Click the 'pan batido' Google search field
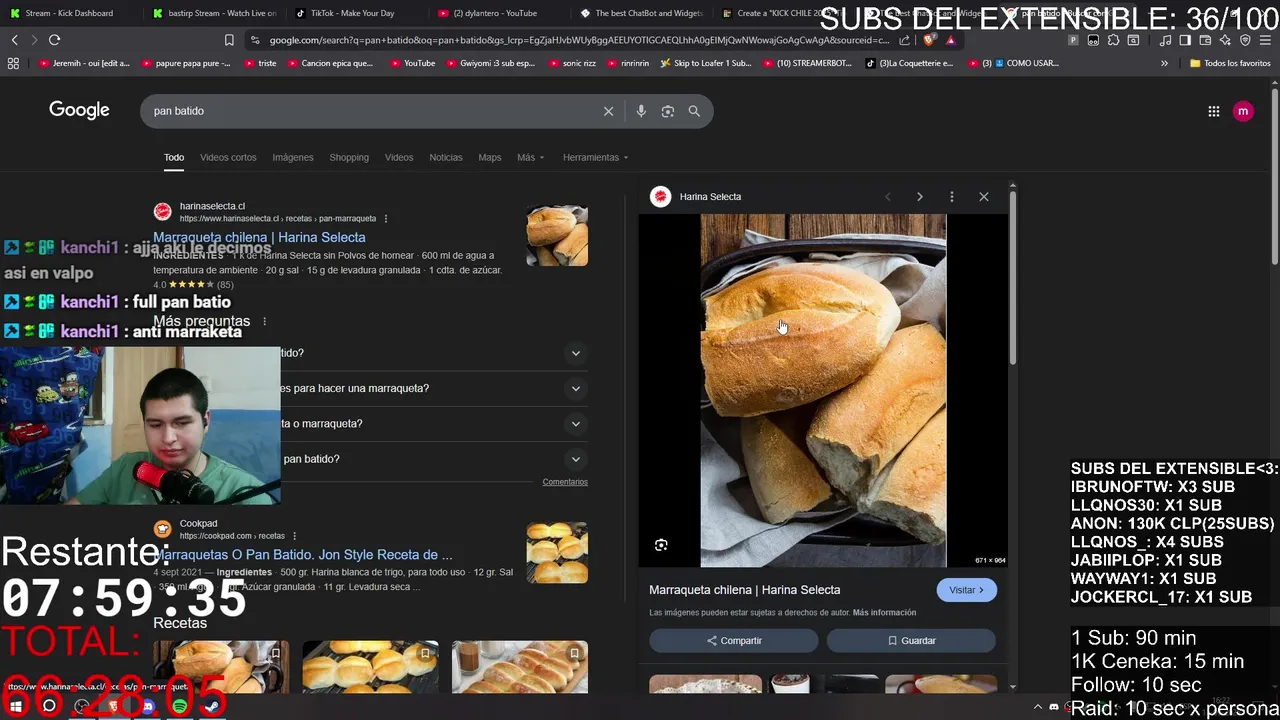The height and width of the screenshot is (720, 1280). 370,111
